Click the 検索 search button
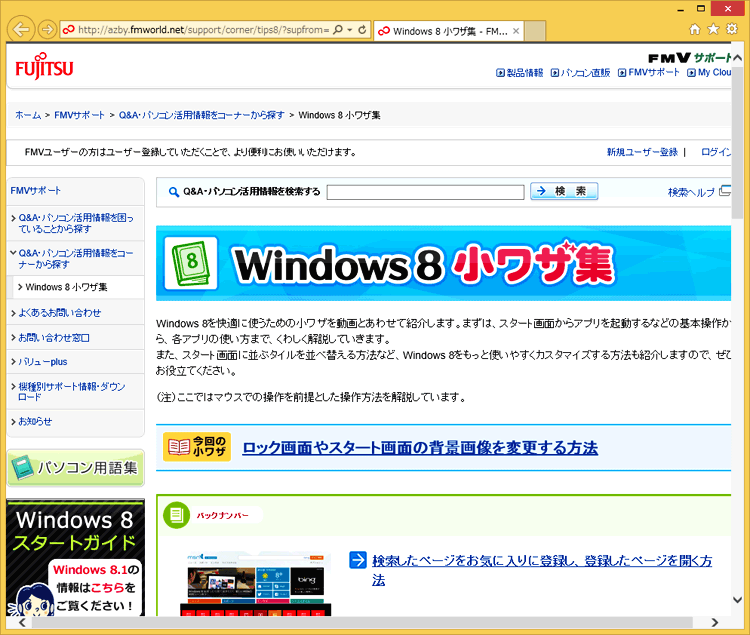 (x=564, y=191)
